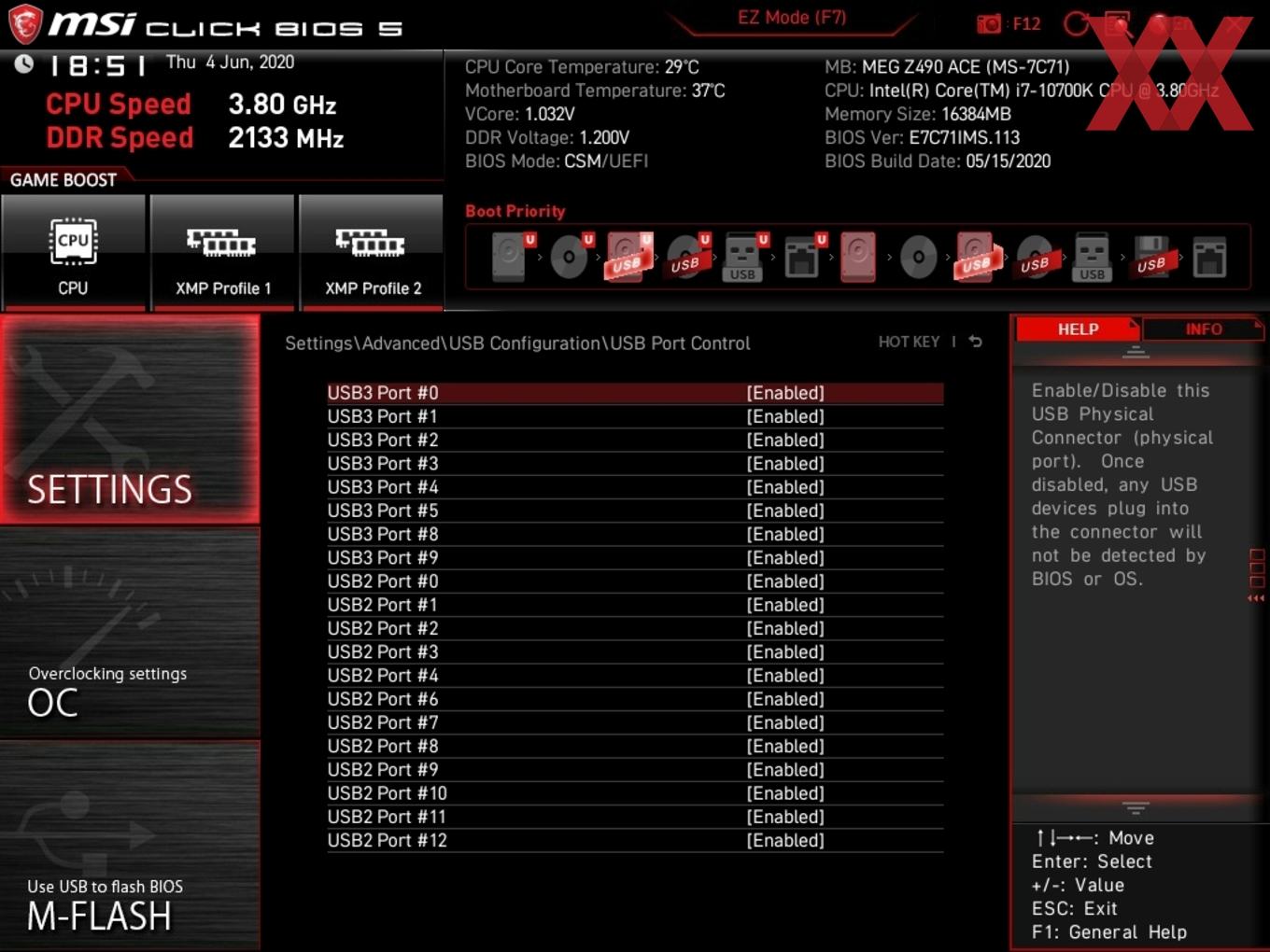Click the Thu 4 Jun, 2020 date
This screenshot has height=952, width=1270.
(x=230, y=63)
